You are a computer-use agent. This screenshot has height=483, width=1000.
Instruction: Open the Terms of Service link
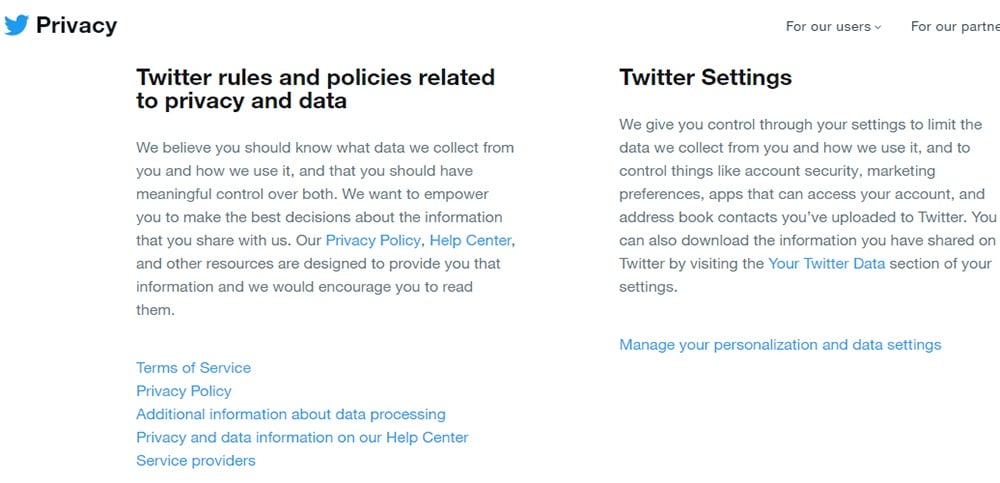pyautogui.click(x=193, y=368)
